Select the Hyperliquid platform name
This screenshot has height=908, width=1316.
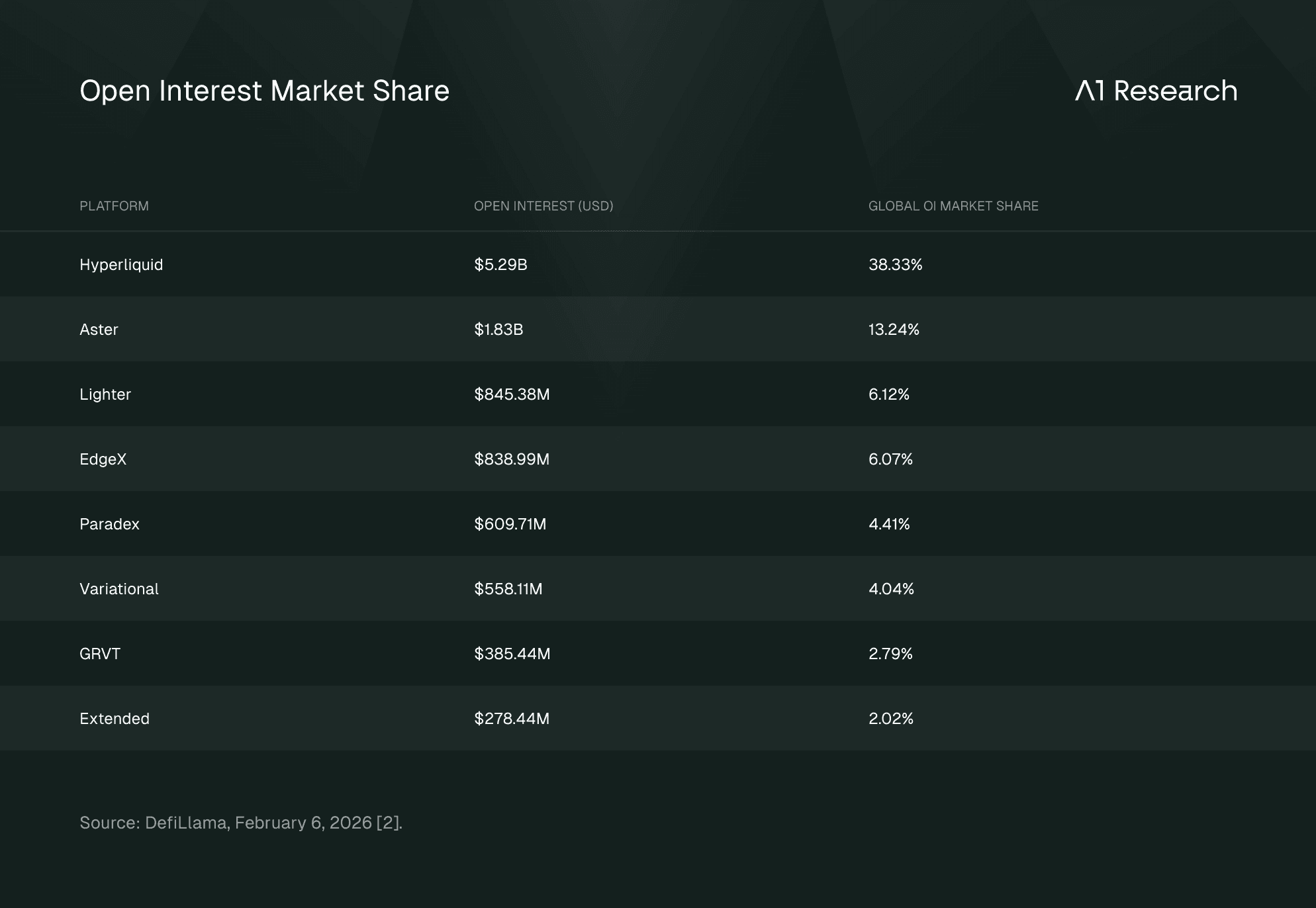pos(121,265)
